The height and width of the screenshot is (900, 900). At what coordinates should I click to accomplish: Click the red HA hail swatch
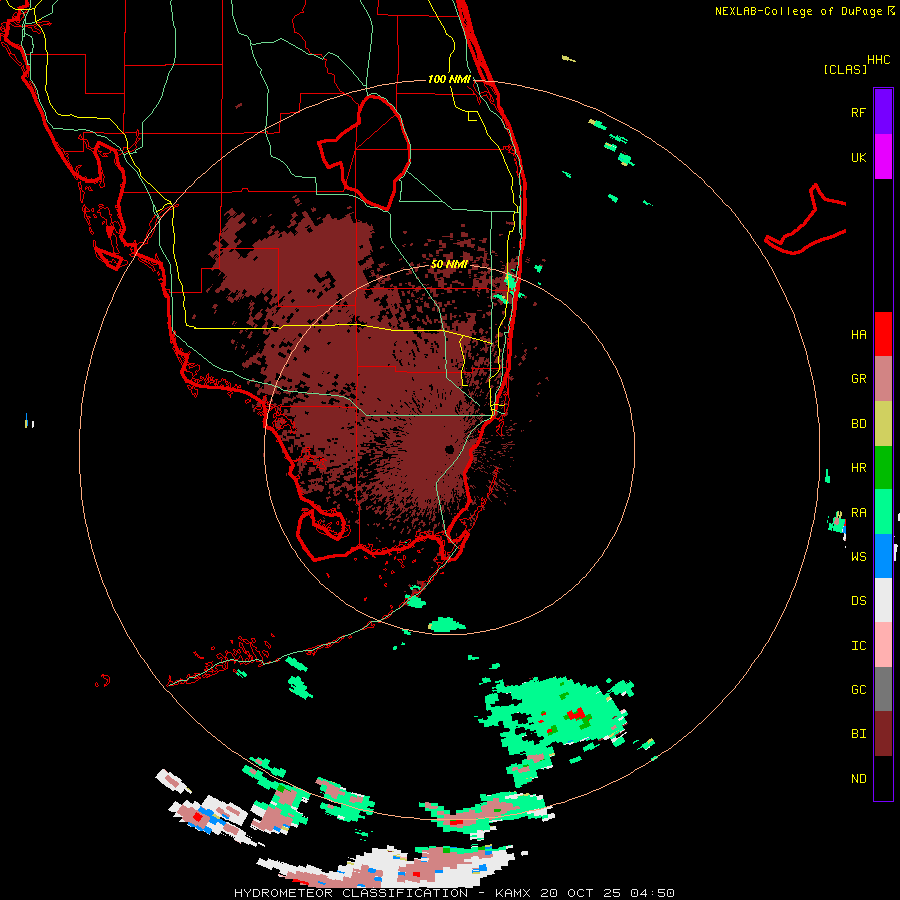pyautogui.click(x=883, y=334)
